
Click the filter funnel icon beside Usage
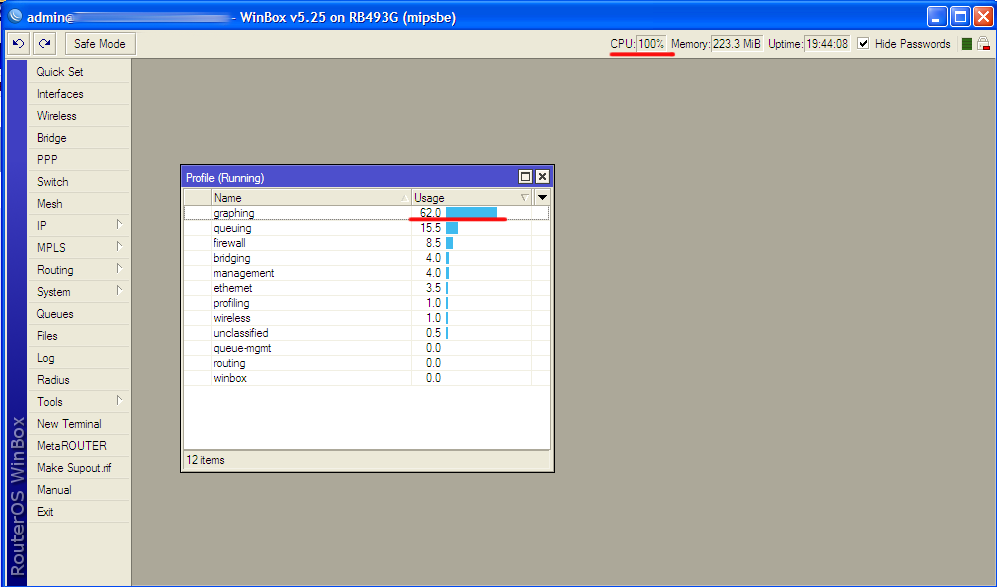525,197
